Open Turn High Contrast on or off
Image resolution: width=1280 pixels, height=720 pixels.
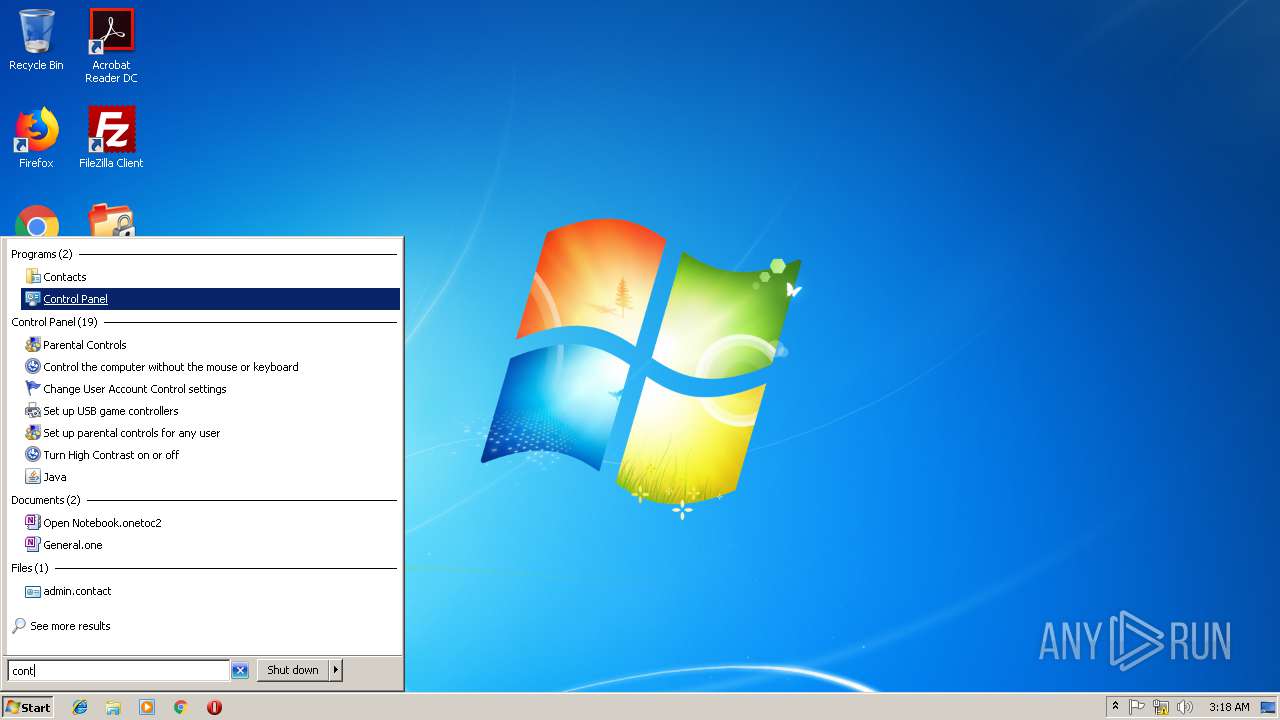point(210,455)
